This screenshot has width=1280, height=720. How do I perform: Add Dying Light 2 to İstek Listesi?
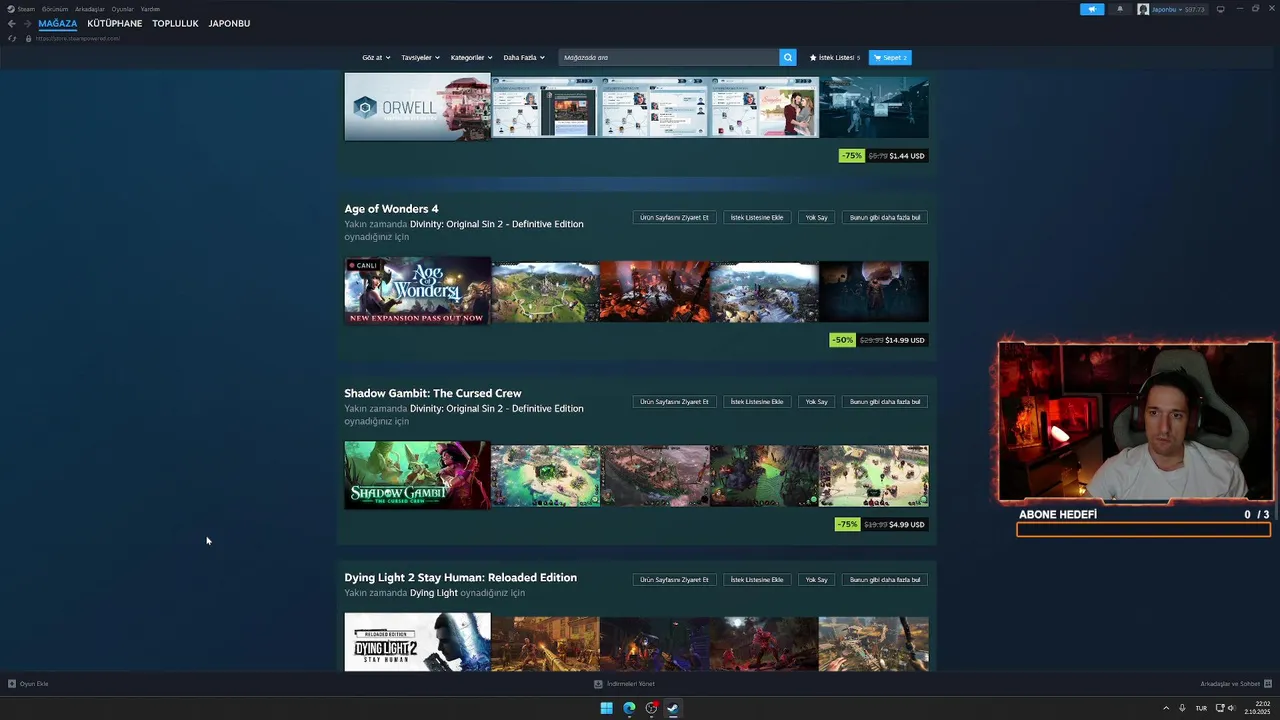(x=757, y=580)
